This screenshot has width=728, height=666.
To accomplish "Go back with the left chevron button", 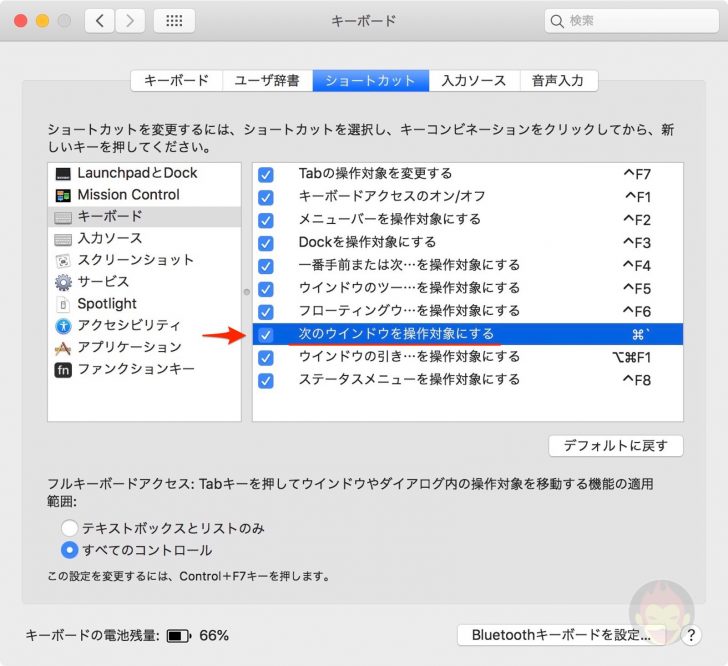I will tap(99, 20).
